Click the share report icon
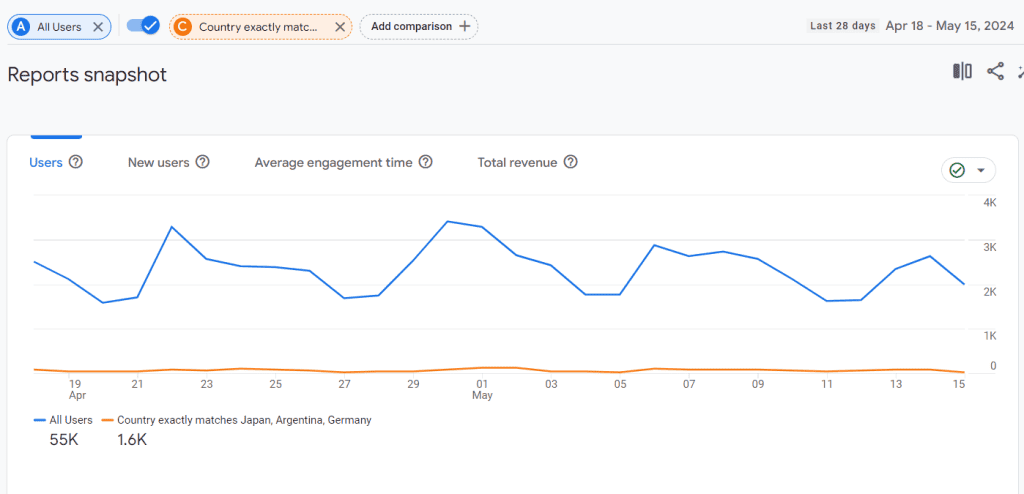Viewport: 1024px width, 494px height. (995, 71)
